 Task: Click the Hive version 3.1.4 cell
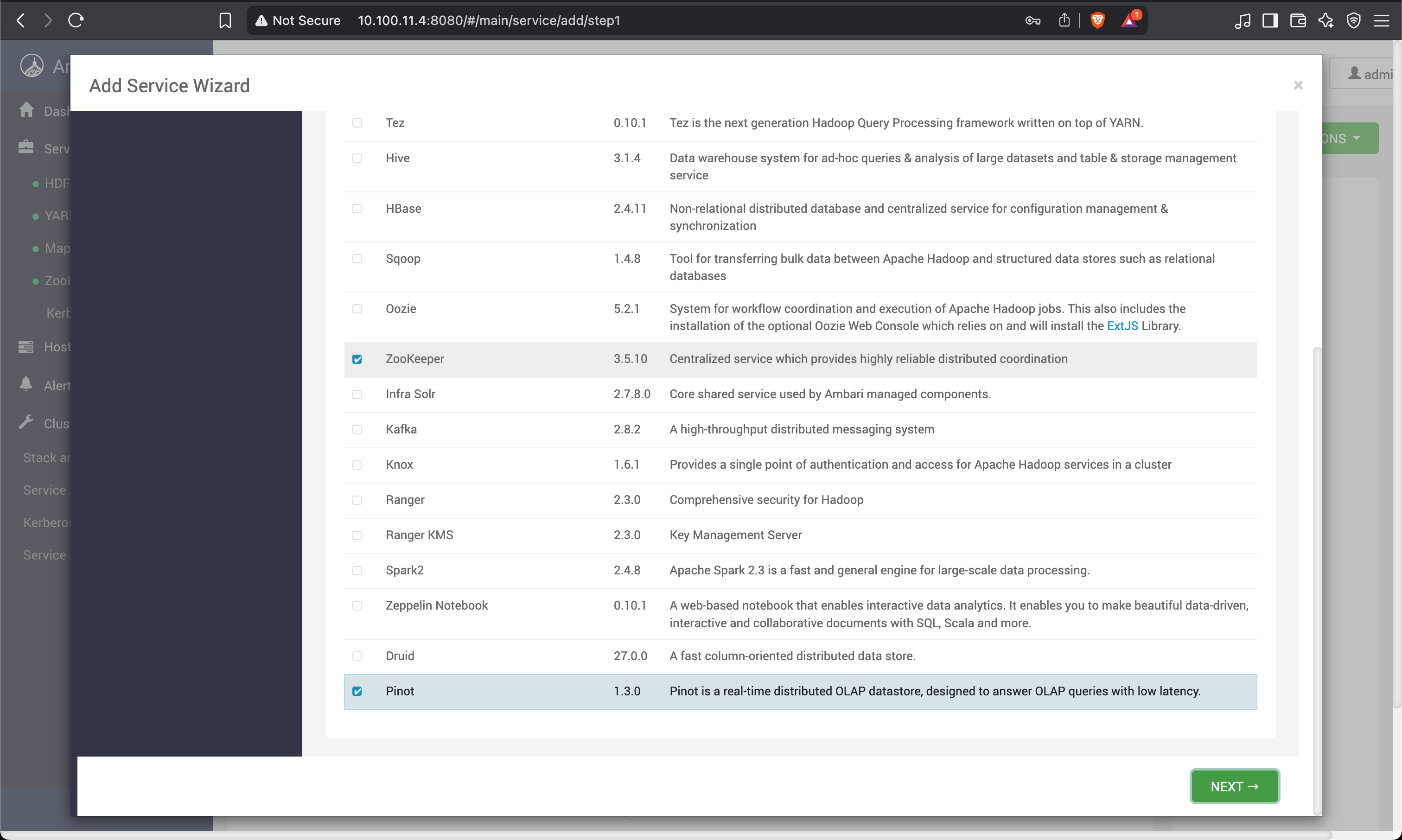[626, 158]
